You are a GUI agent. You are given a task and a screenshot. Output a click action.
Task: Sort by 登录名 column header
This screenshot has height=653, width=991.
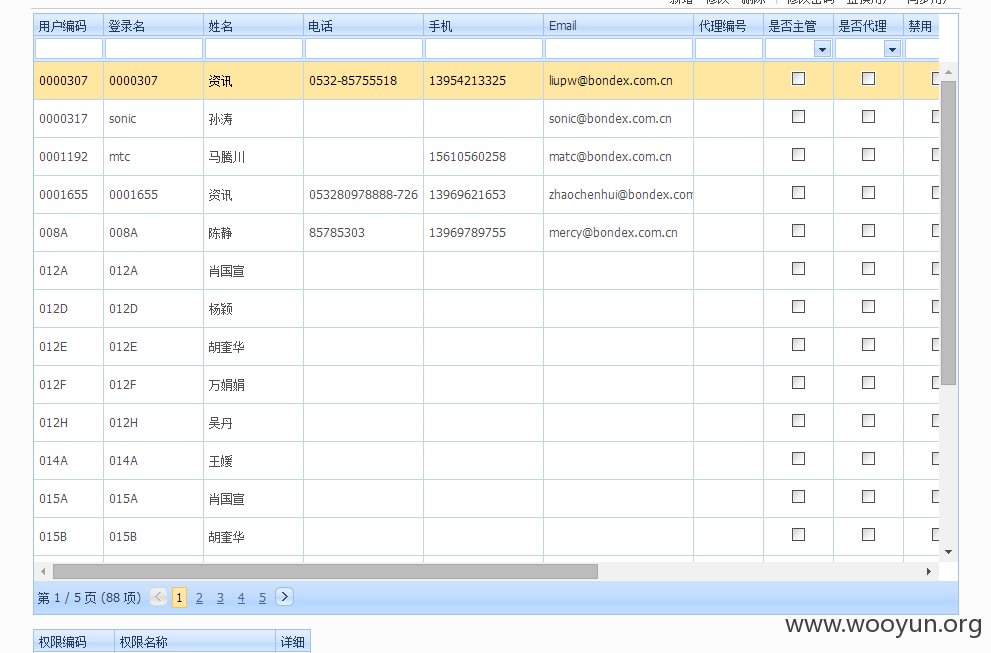(x=153, y=26)
